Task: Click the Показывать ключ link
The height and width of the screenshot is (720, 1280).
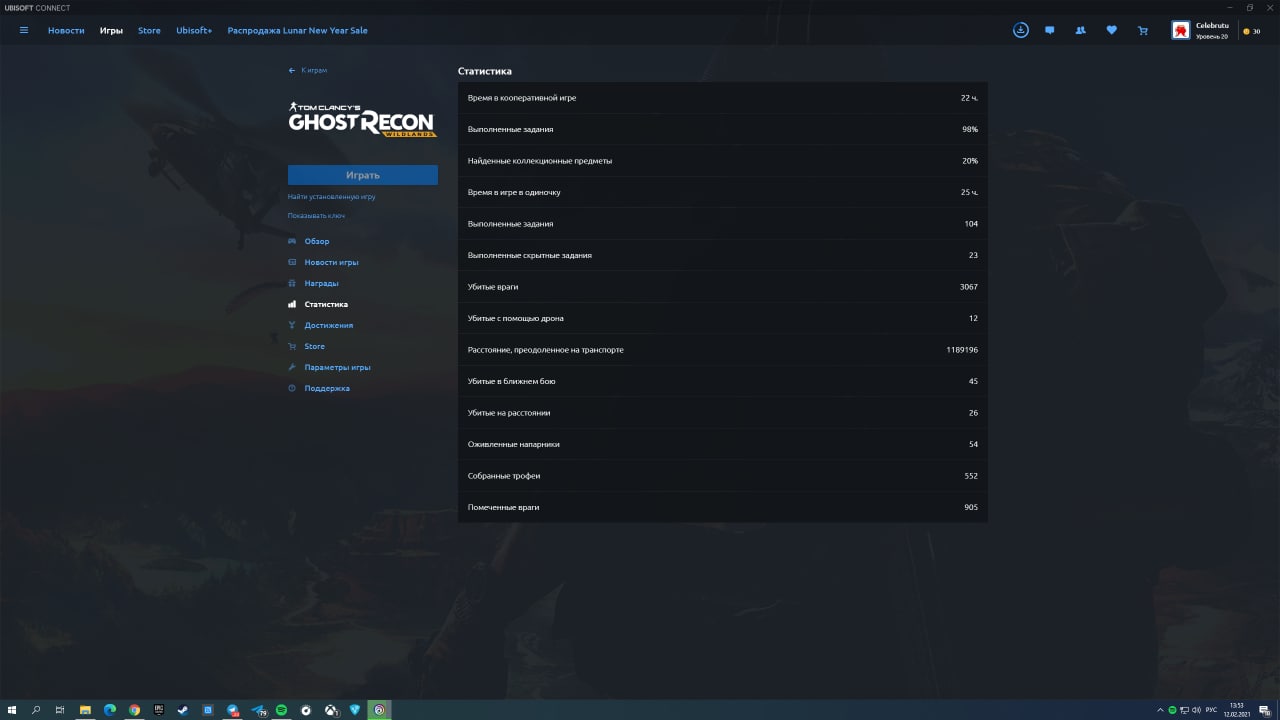Action: point(316,216)
